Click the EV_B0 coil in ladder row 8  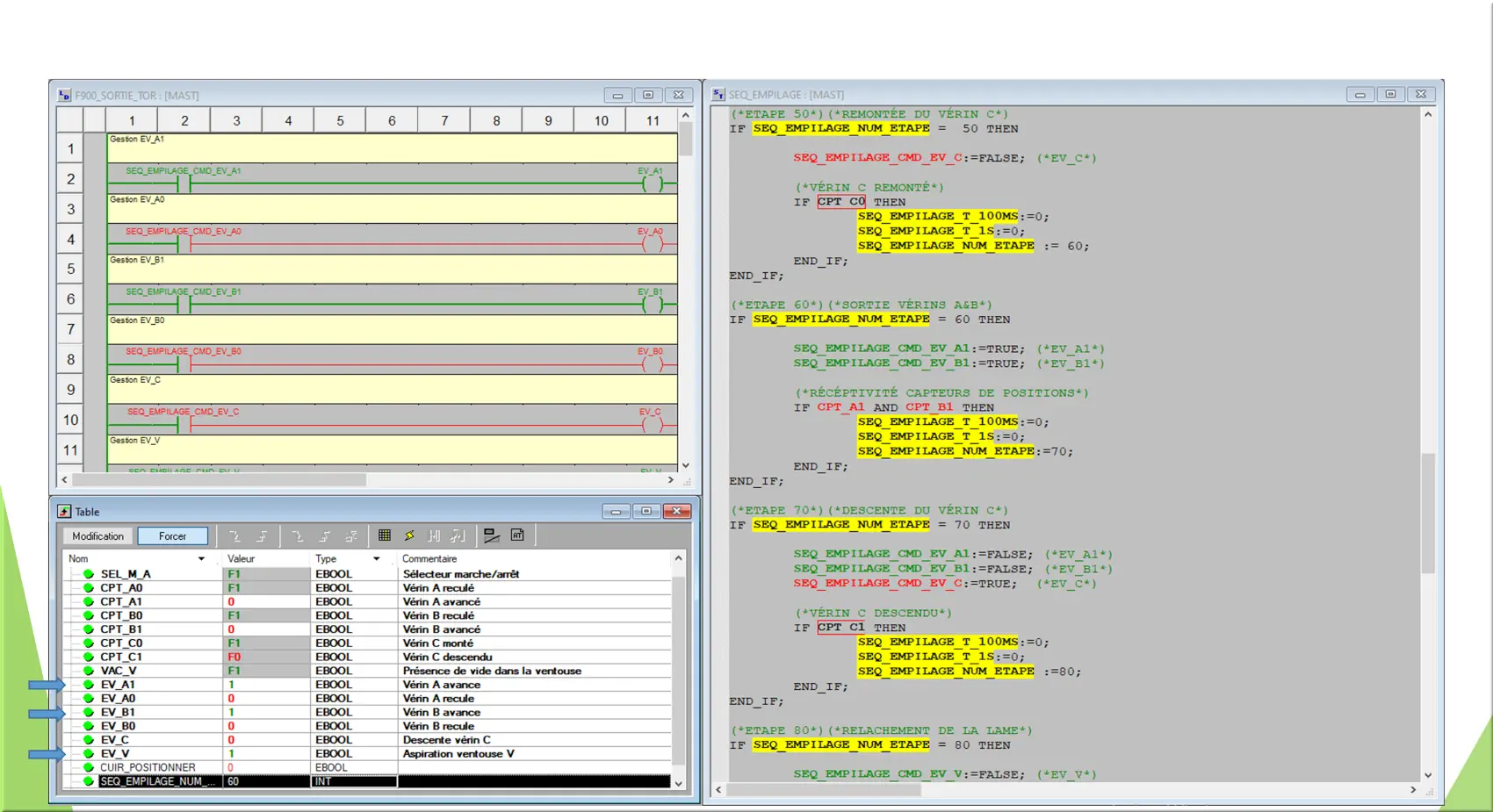[x=652, y=364]
